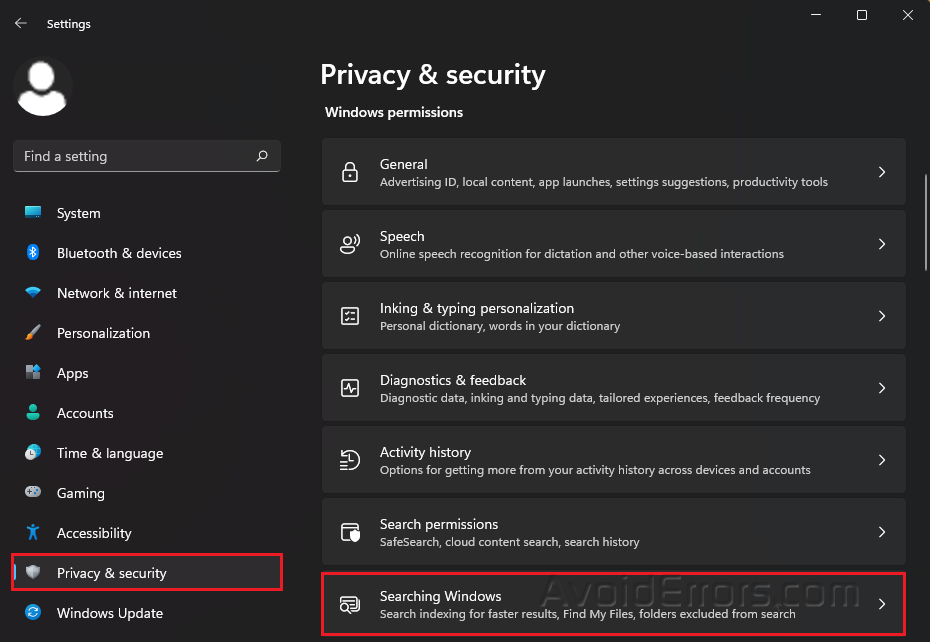Go back using the arrow button
This screenshot has height=642, width=930.
[x=20, y=23]
